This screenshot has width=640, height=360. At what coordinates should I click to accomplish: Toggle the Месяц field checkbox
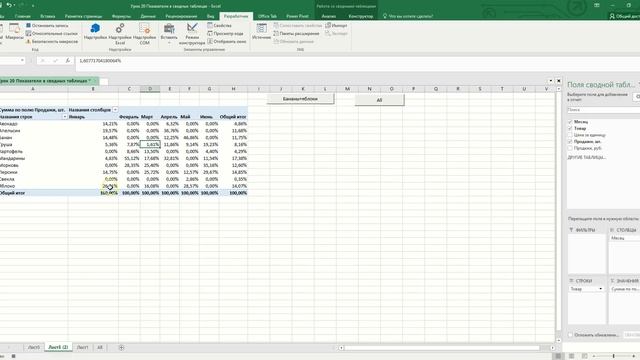pos(570,122)
